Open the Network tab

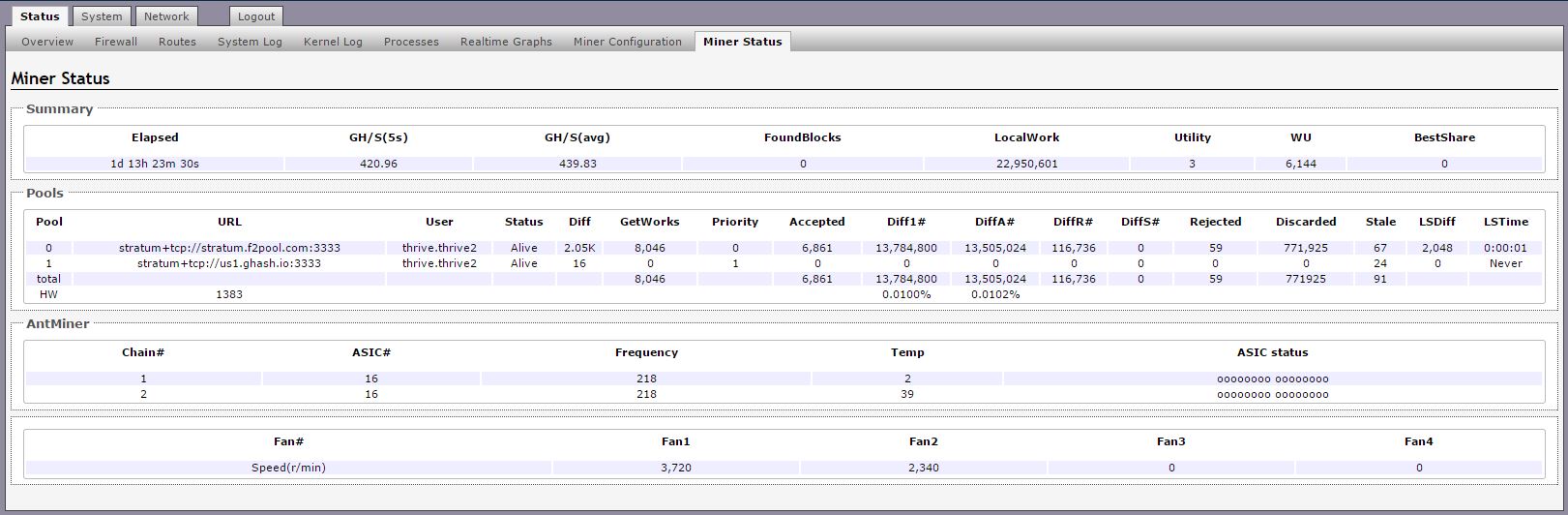tap(166, 16)
